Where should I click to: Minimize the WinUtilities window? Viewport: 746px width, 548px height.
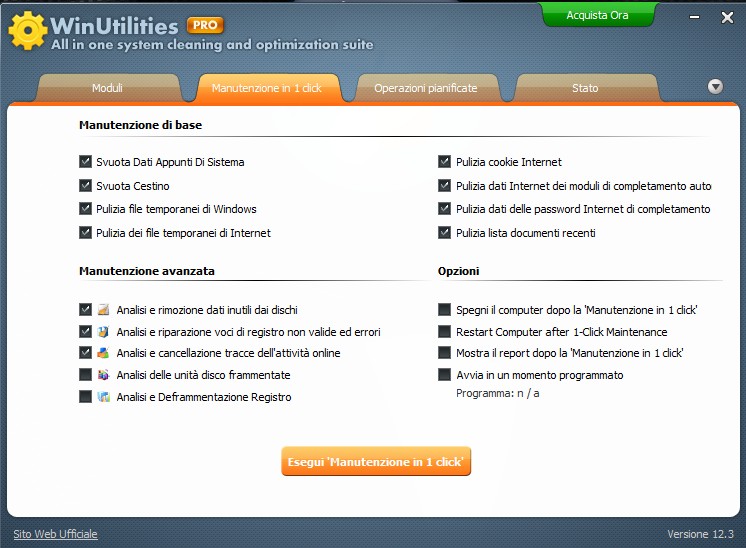point(695,18)
